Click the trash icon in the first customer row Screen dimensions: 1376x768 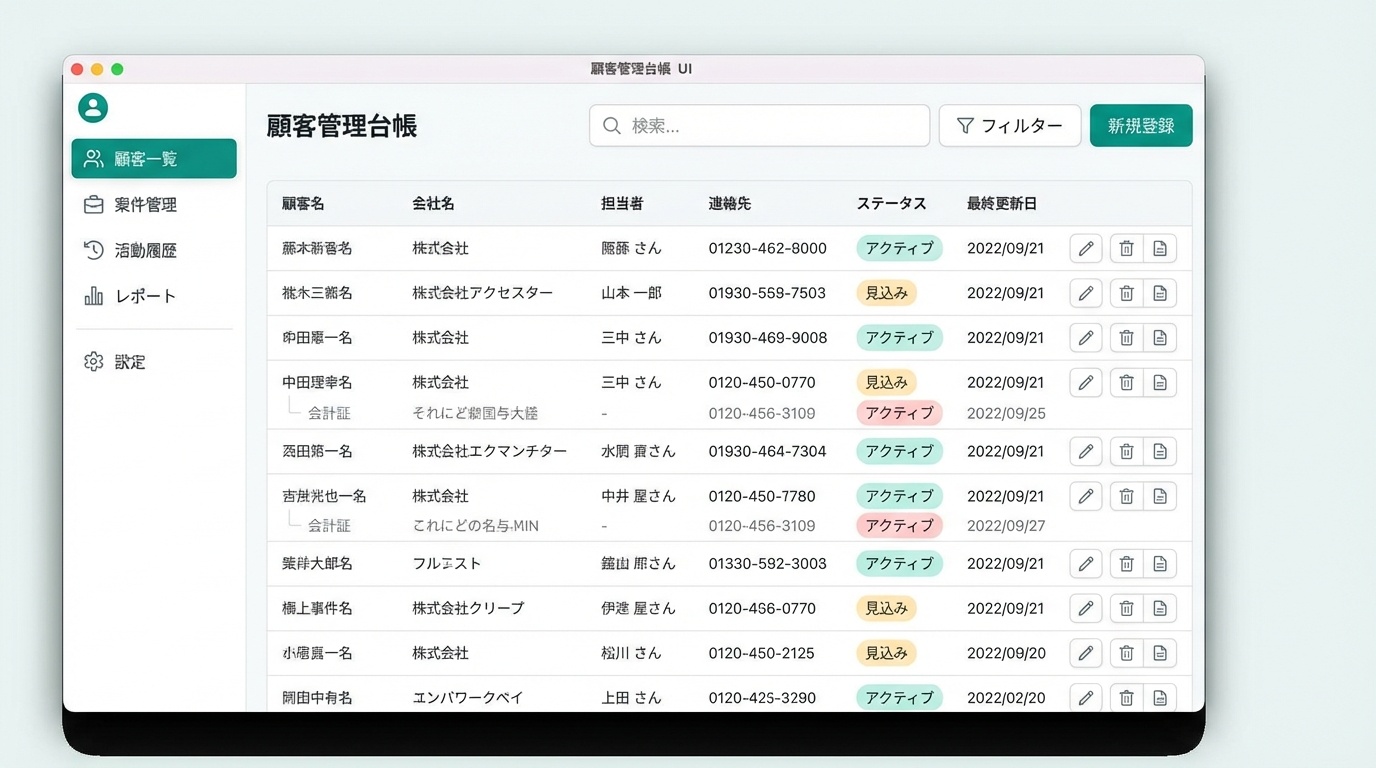tap(1126, 248)
